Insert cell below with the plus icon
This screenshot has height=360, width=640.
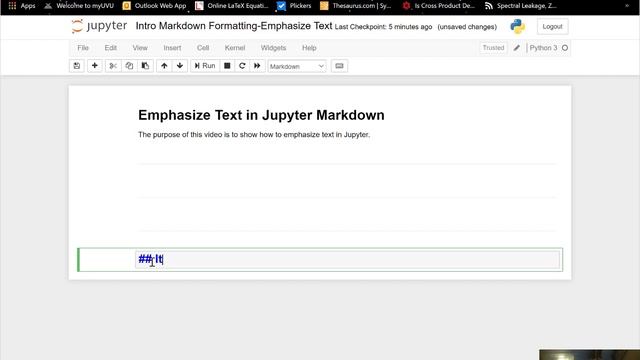tap(95, 66)
